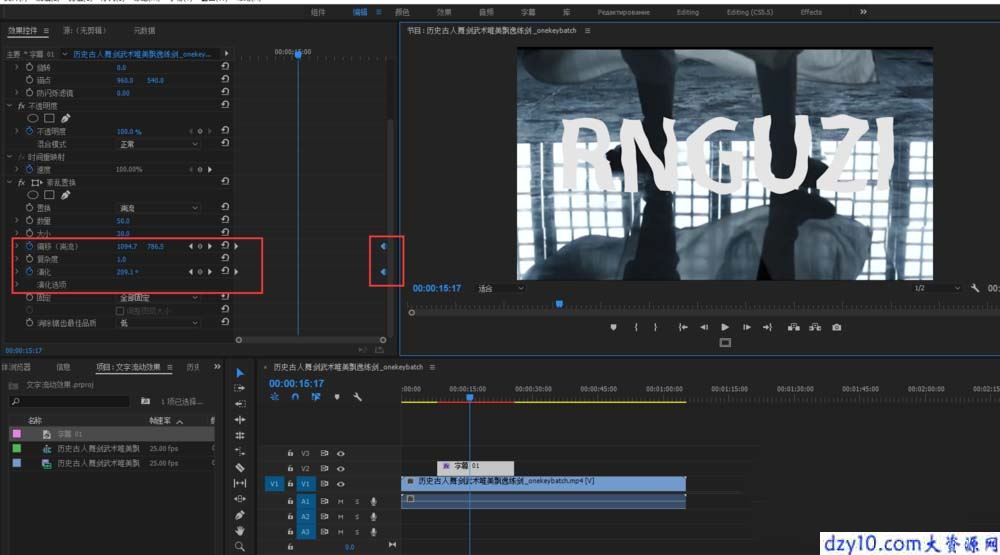Viewport: 1000px width, 555px height.
Task: Select the Ripple Edit tool
Action: [240, 403]
